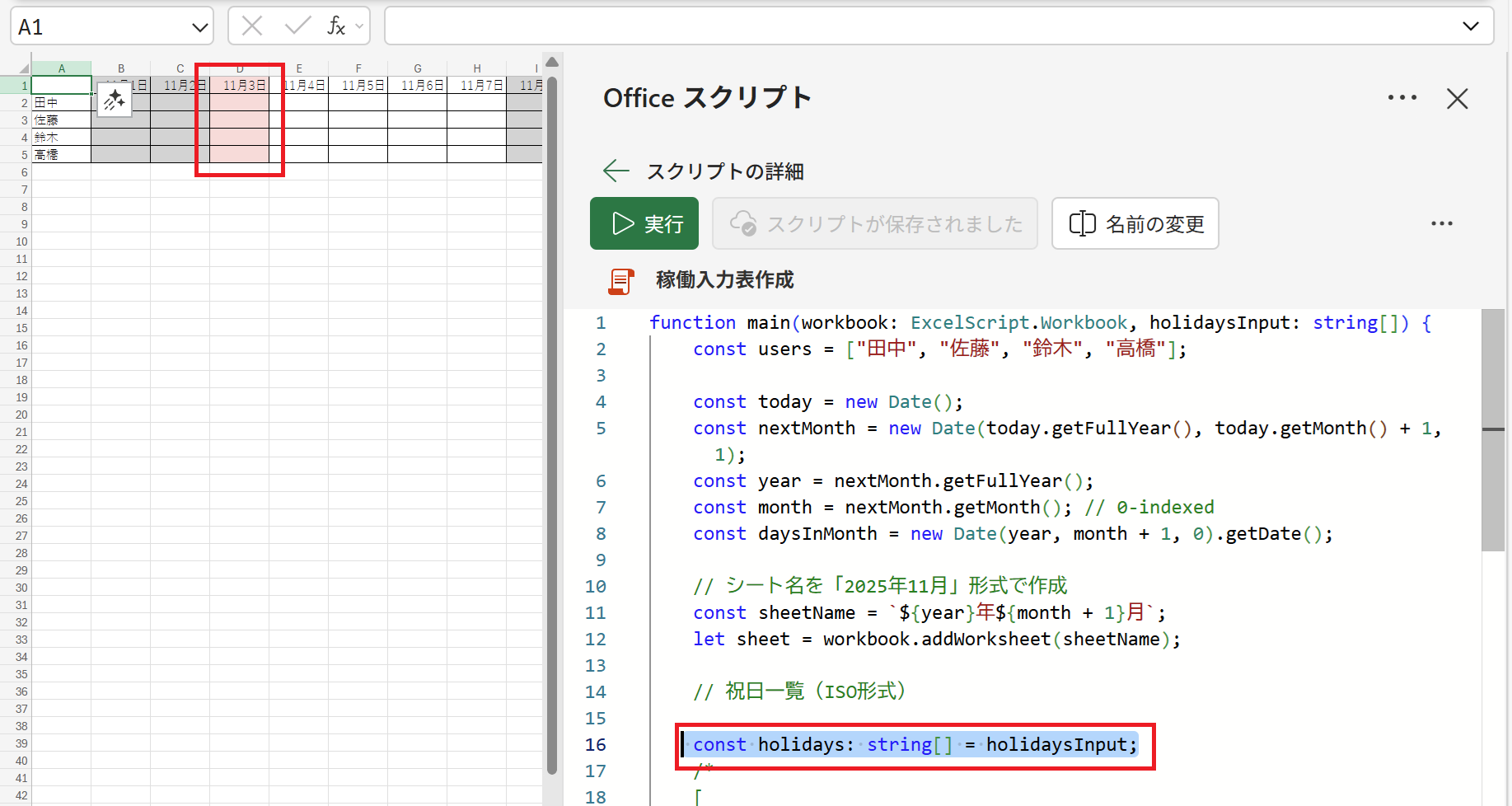Place cursor on the const today line
Screen dimensions: 1512x806
pos(828,401)
